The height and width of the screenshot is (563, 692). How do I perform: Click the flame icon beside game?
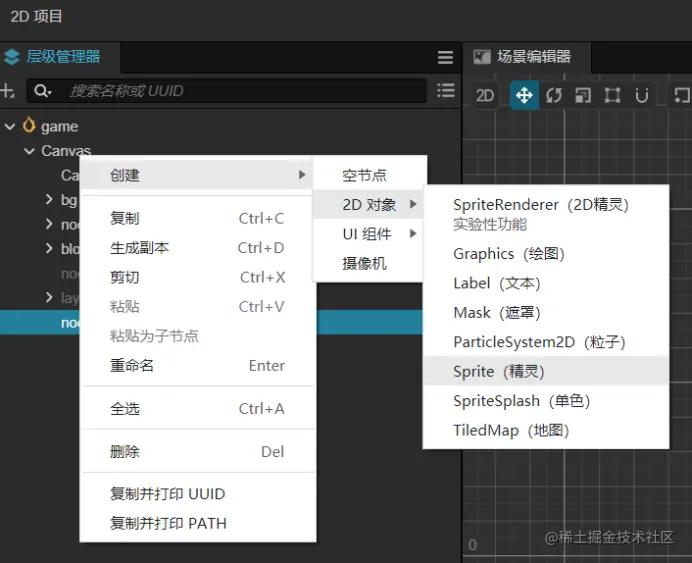(x=29, y=125)
